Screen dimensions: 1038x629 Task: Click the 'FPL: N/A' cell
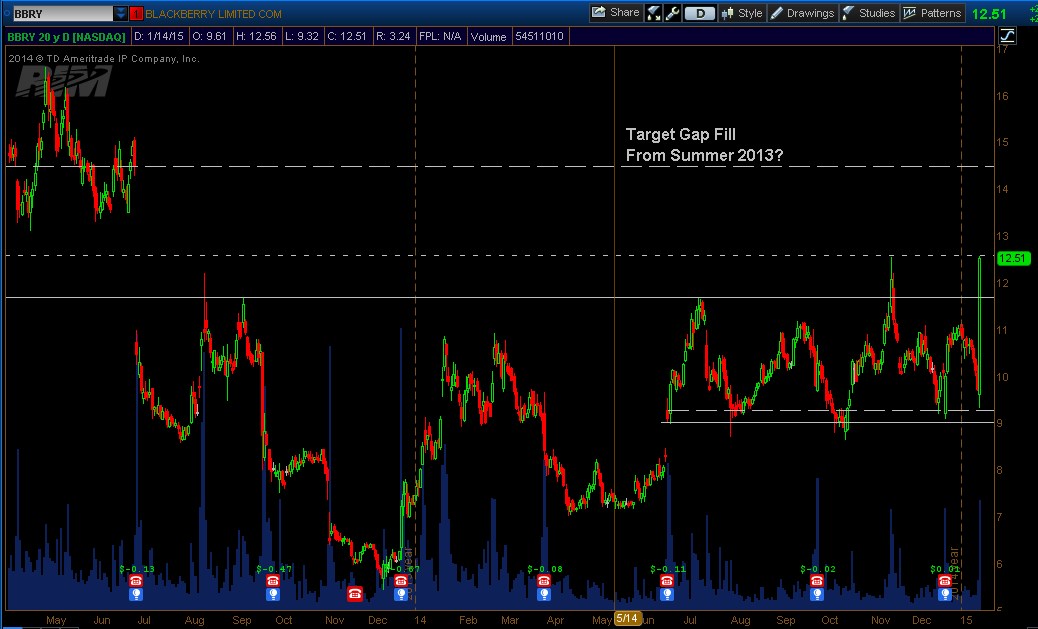point(440,36)
